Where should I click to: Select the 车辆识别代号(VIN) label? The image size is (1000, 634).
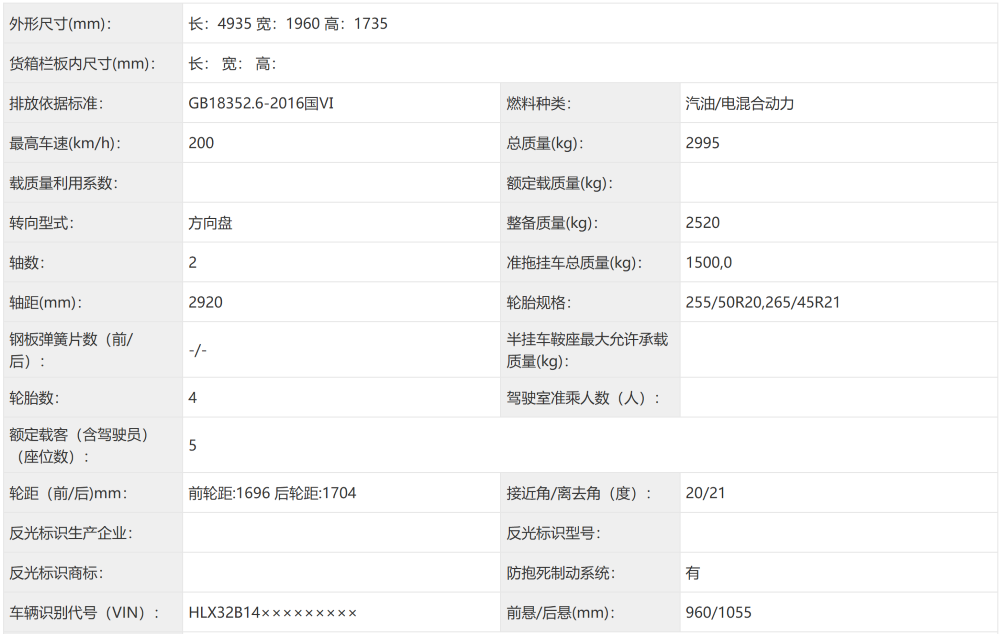point(84,612)
